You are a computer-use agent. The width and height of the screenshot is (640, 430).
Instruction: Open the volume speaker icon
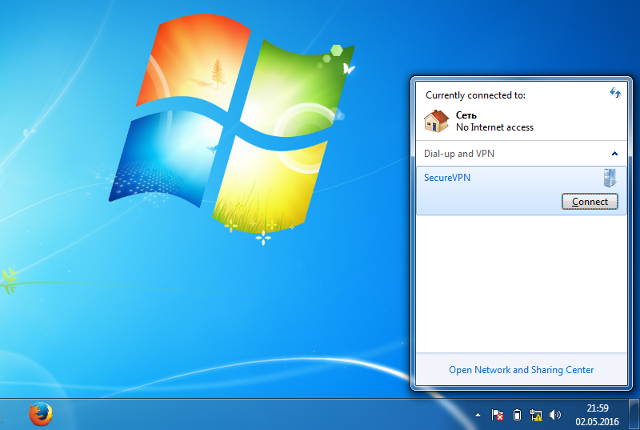555,415
